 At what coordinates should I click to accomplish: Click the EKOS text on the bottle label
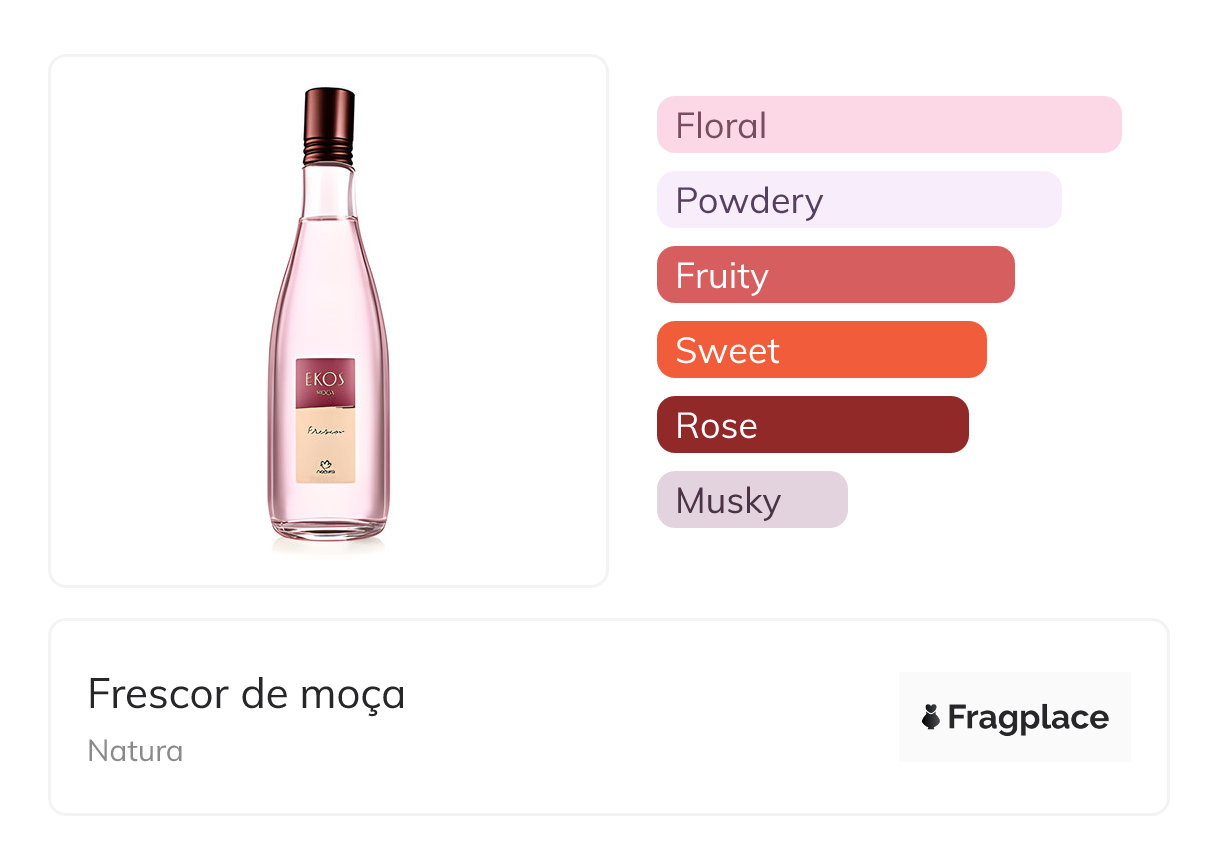[x=325, y=378]
